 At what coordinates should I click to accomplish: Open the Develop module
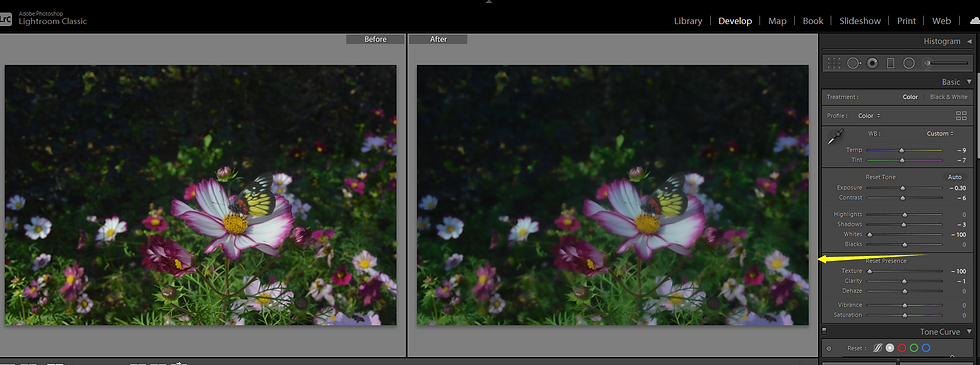coord(735,21)
